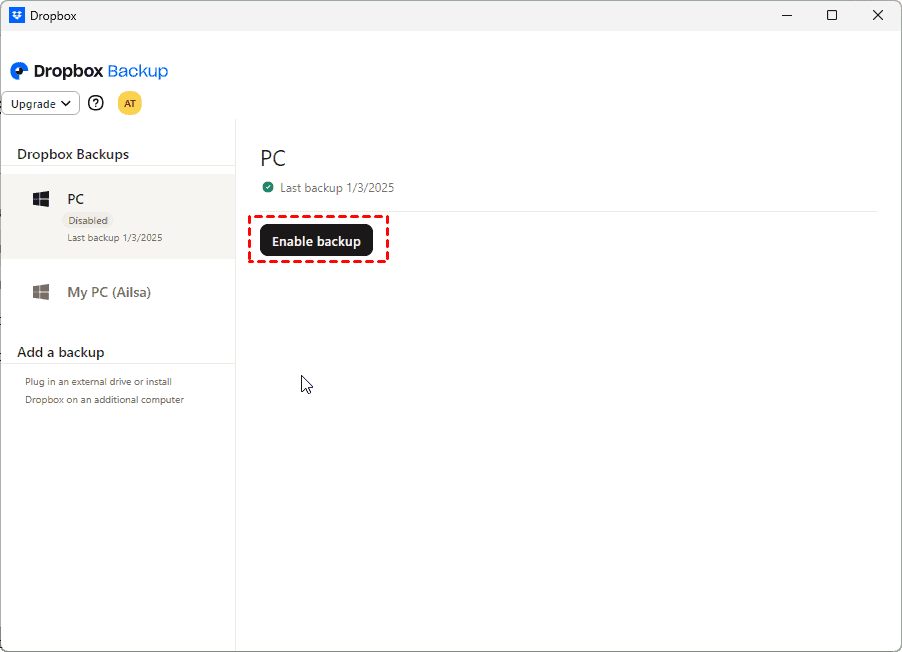Open the AT account avatar

129,104
